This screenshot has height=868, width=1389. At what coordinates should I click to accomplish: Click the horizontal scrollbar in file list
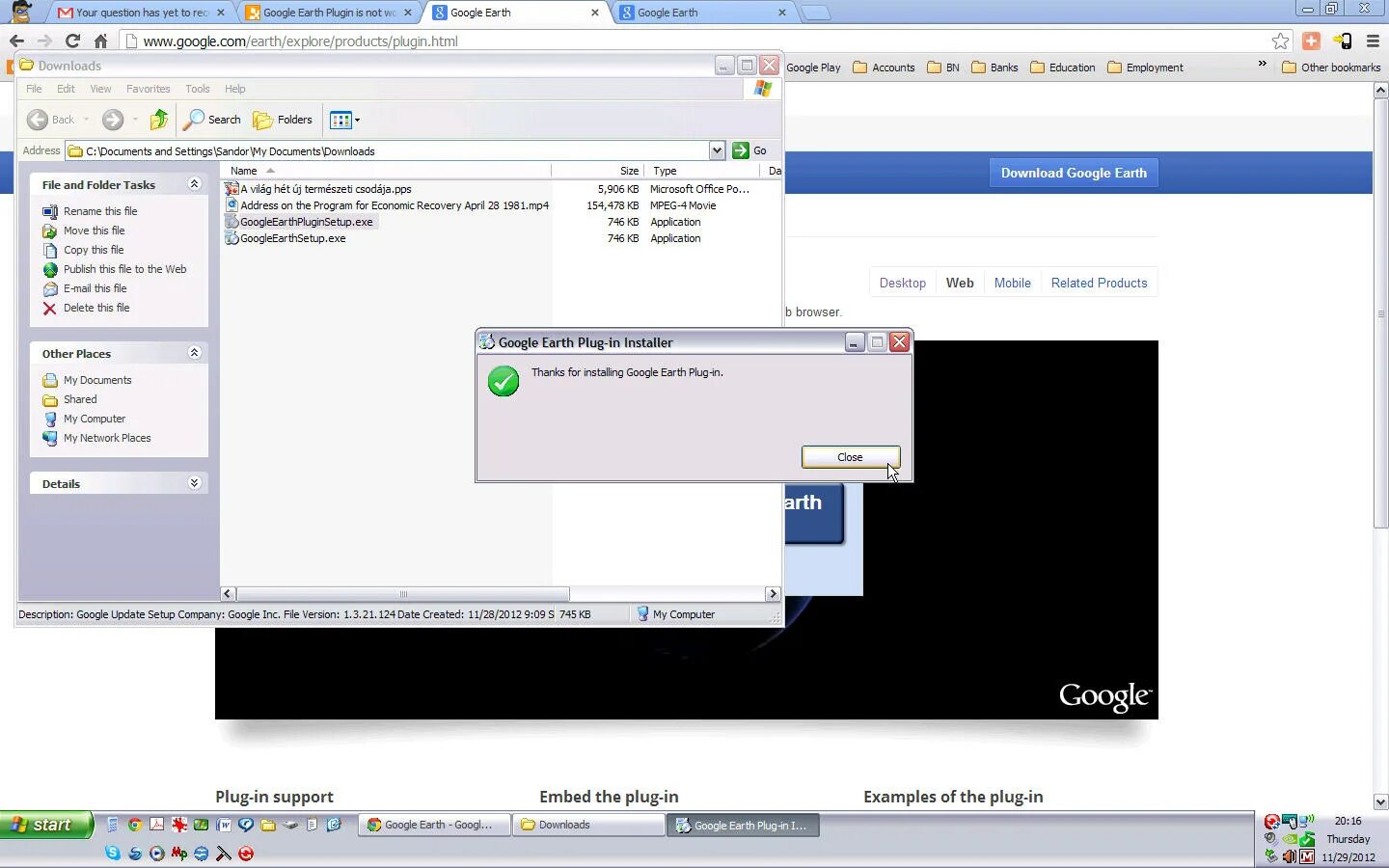pyautogui.click(x=402, y=594)
